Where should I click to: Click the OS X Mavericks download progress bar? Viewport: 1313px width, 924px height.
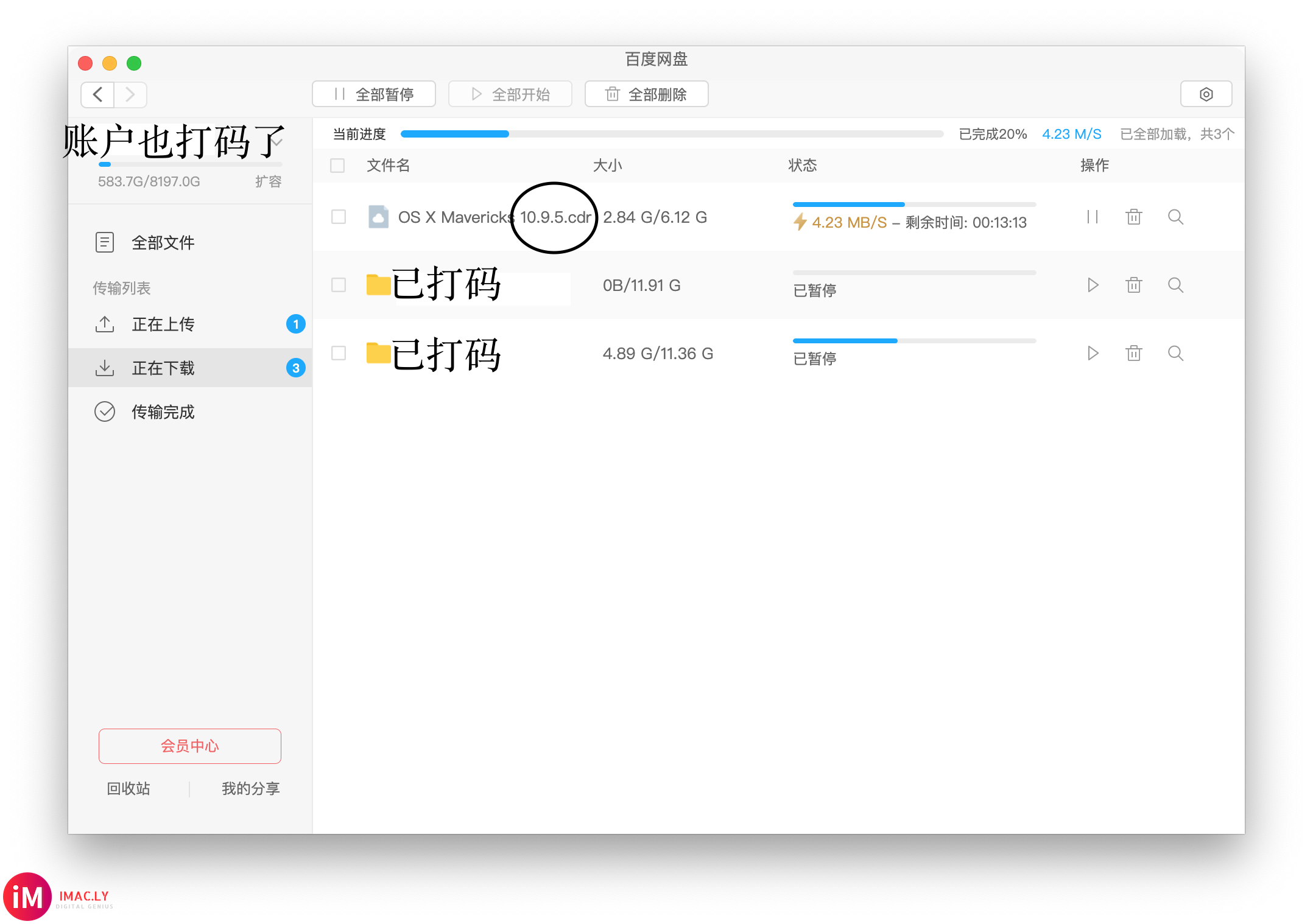point(913,205)
